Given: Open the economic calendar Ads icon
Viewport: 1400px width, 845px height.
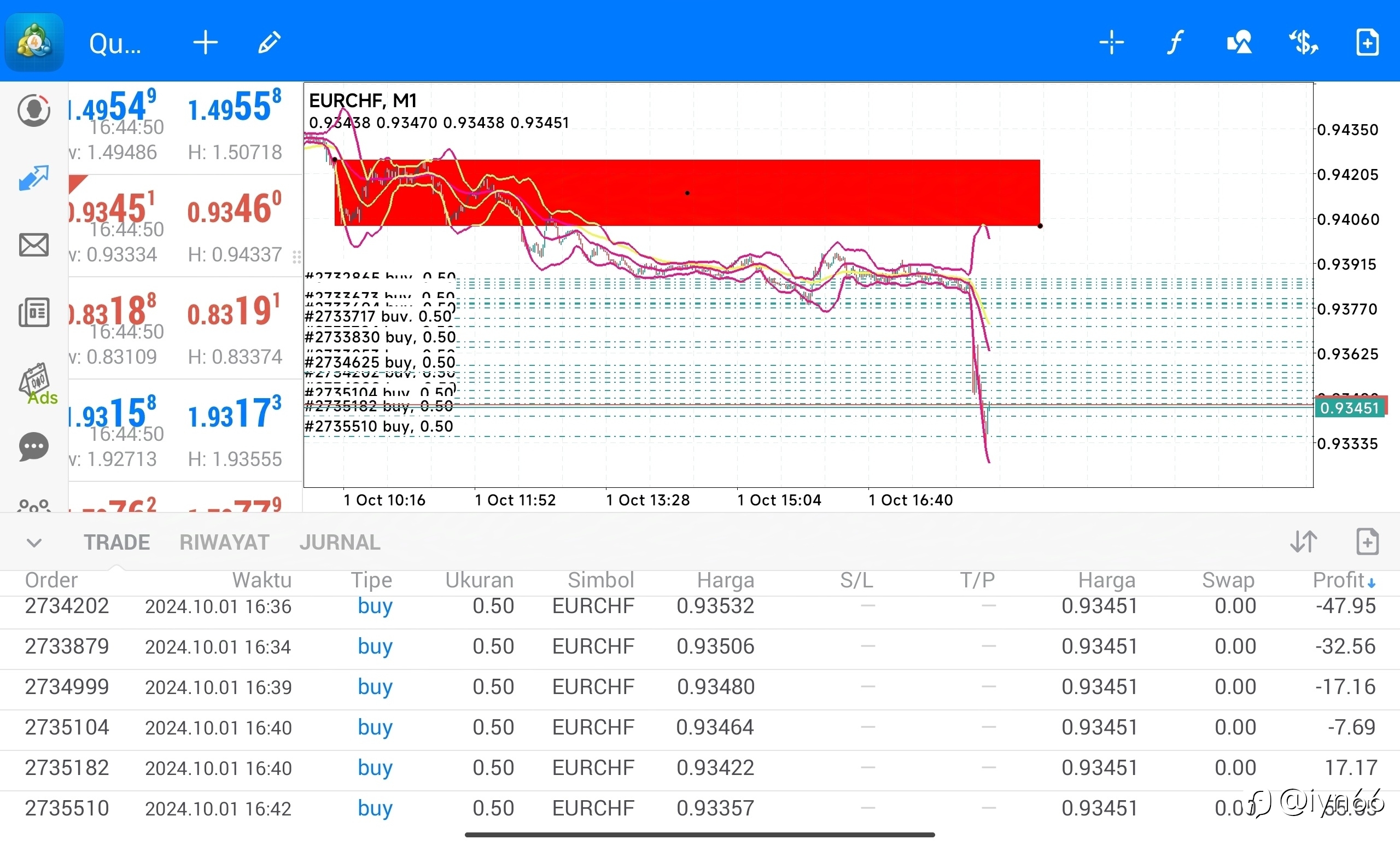Looking at the screenshot, I should [x=38, y=383].
